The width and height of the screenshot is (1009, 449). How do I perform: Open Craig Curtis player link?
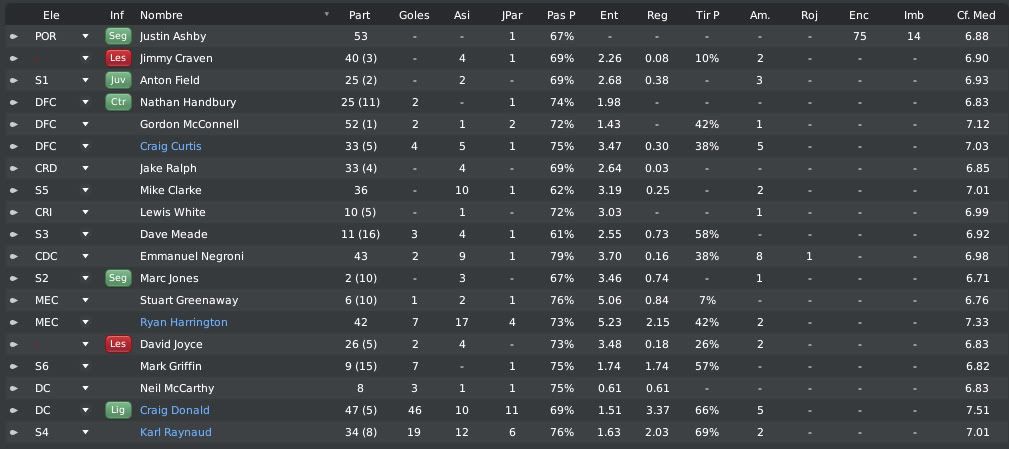tap(171, 147)
